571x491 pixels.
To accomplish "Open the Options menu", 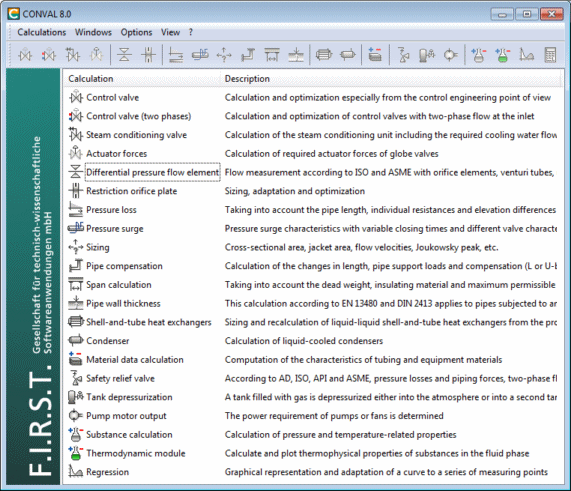I will [136, 32].
